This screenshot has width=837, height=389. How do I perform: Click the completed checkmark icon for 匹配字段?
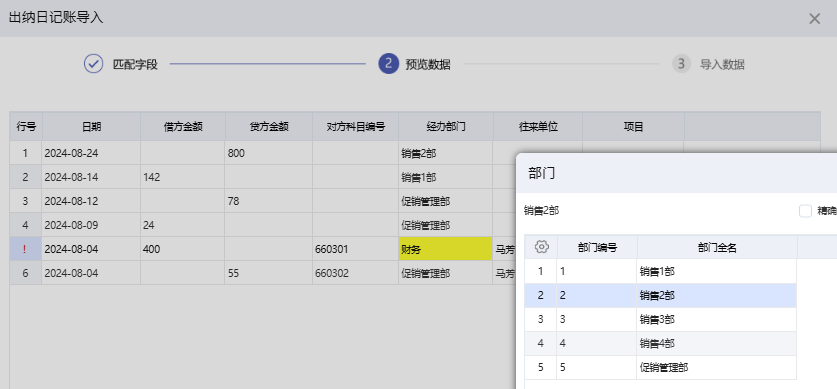pos(93,64)
